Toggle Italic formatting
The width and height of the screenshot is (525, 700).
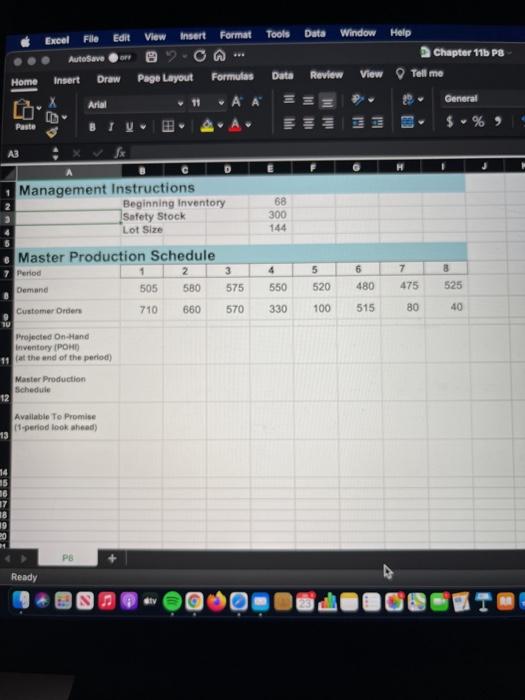click(x=110, y=127)
